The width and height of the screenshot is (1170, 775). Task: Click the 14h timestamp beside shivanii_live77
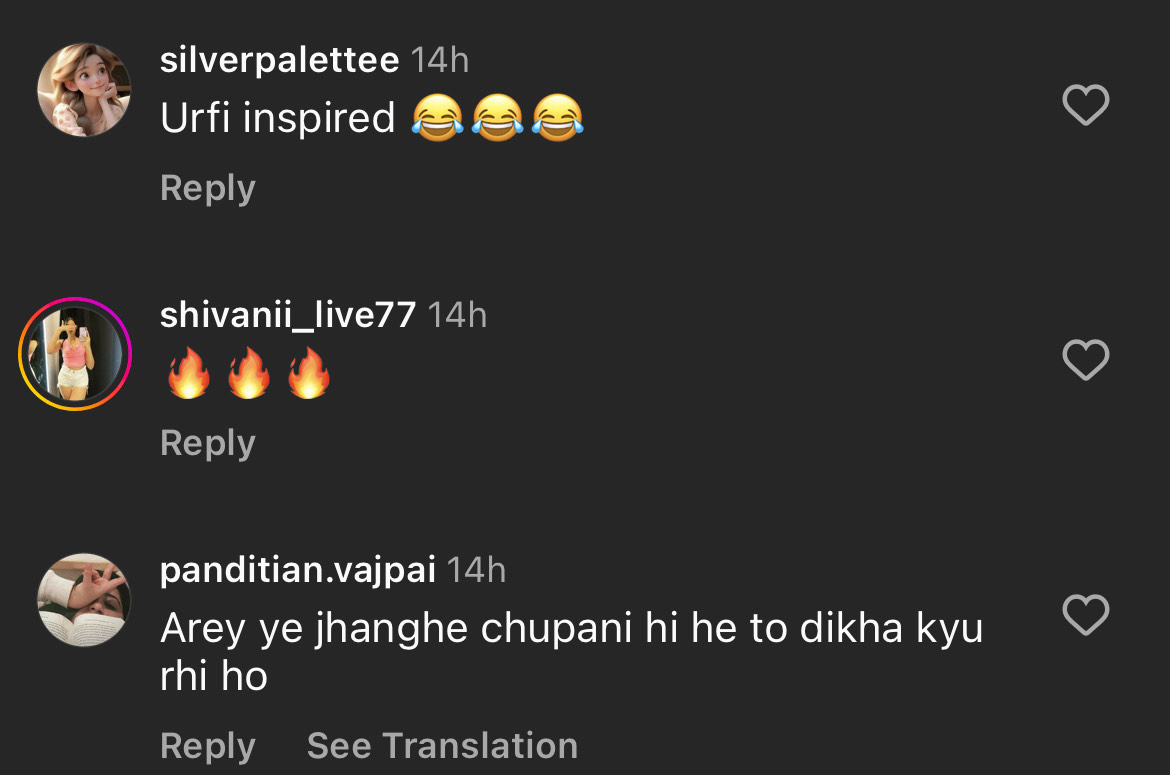pos(457,315)
